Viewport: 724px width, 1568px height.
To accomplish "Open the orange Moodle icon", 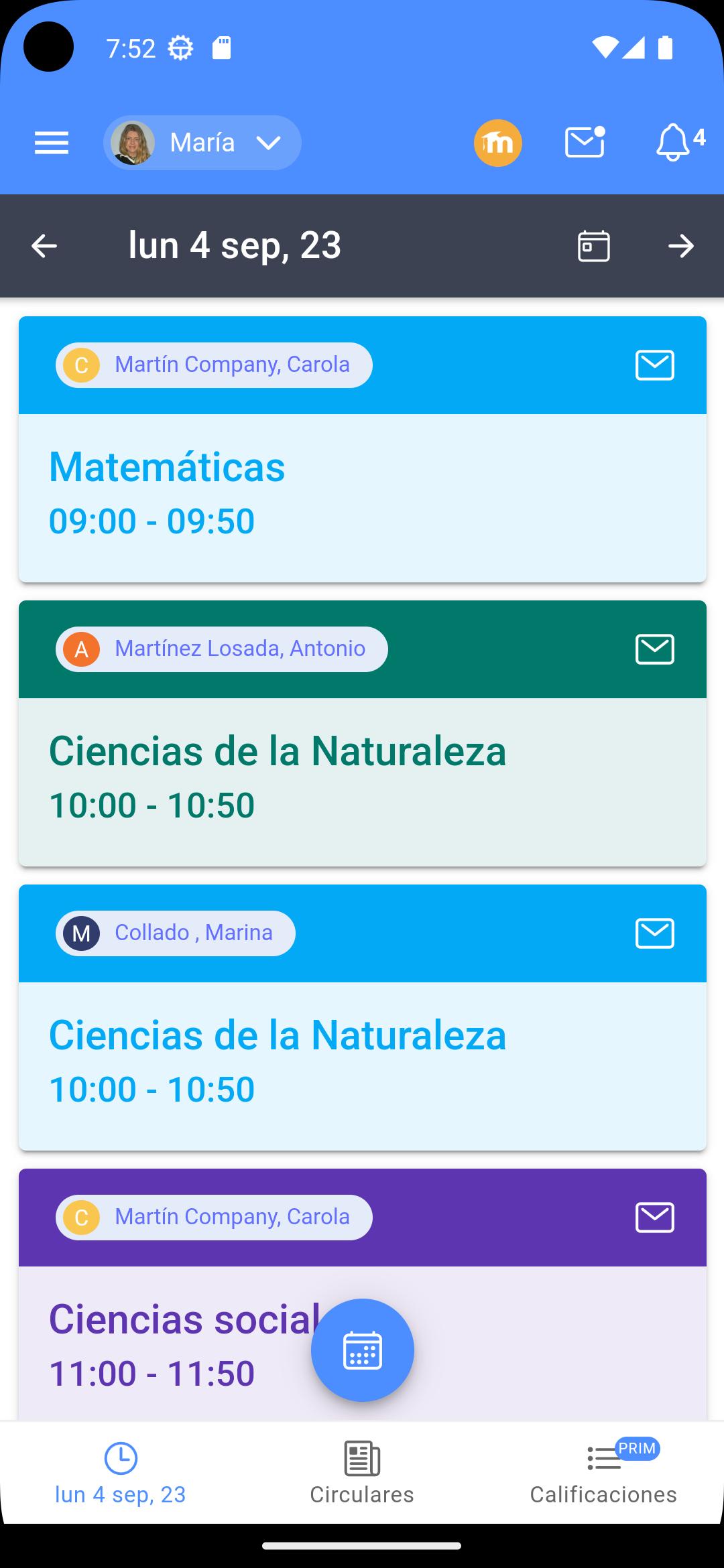I will coord(498,143).
